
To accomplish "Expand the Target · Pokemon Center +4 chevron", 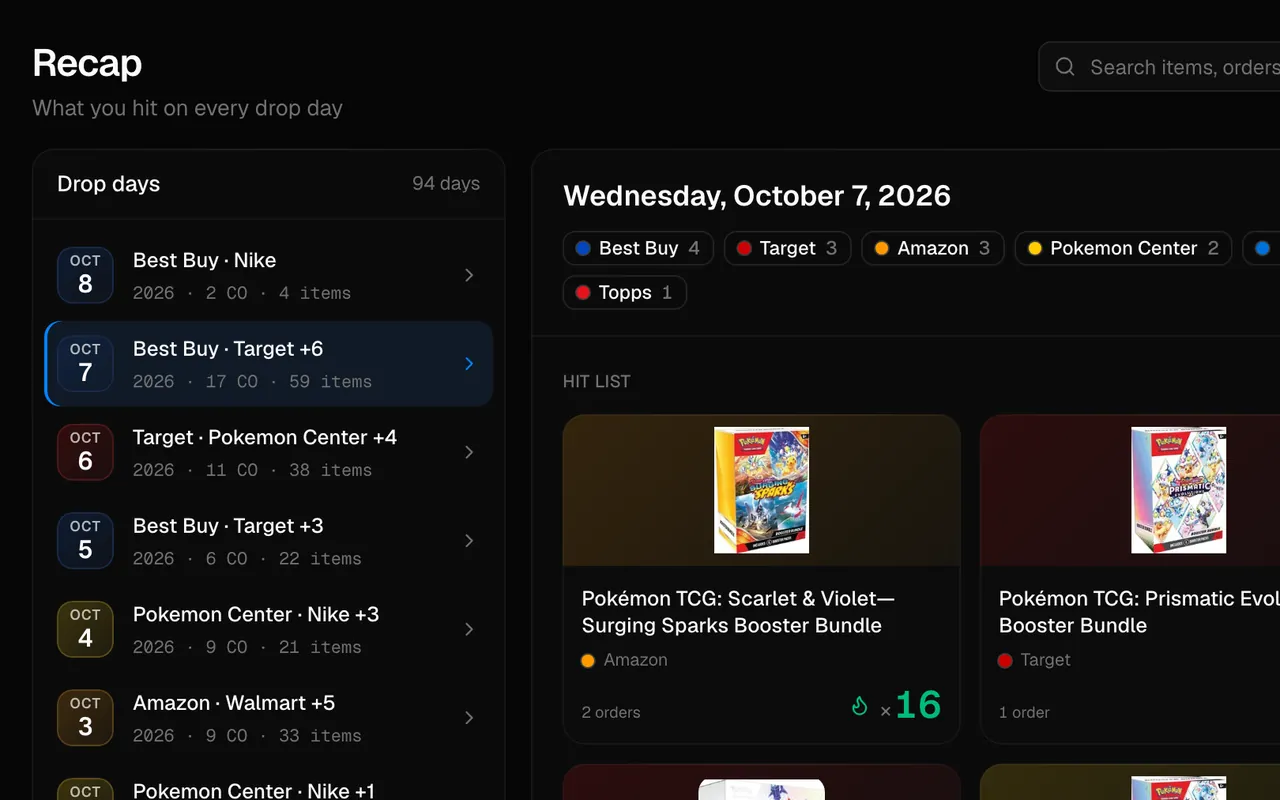I will click(469, 452).
